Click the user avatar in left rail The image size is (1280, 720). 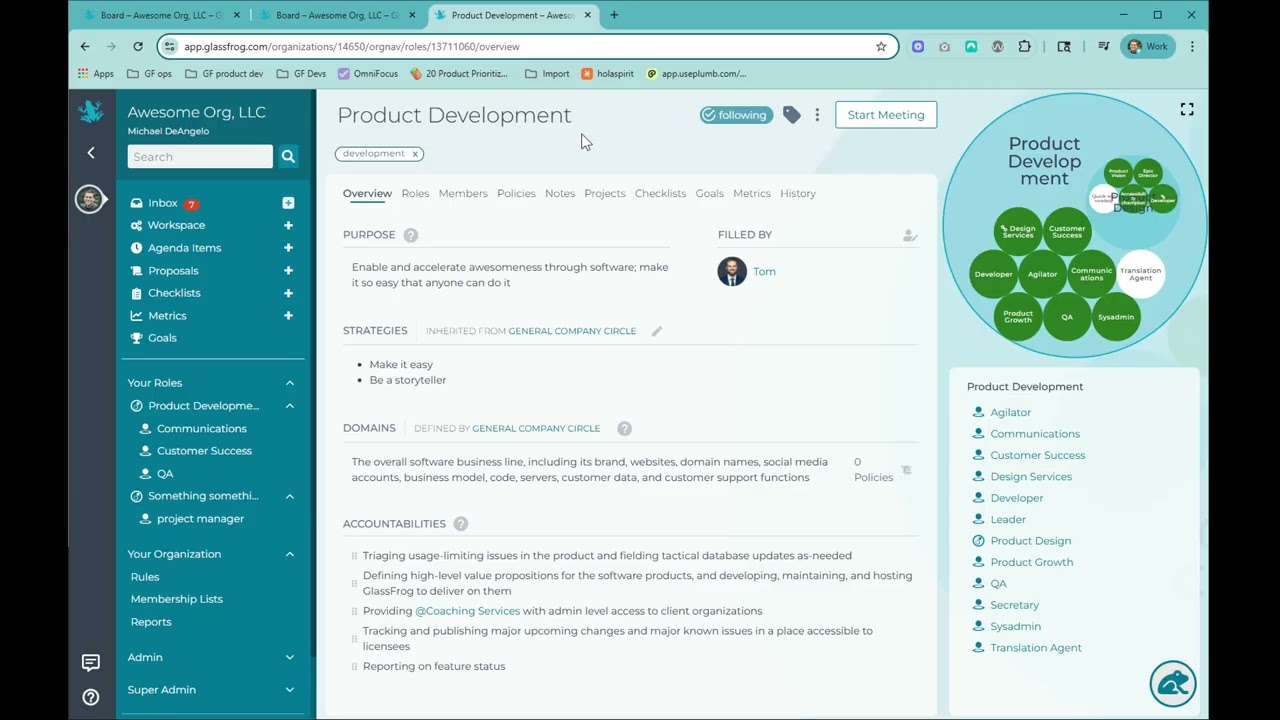(x=89, y=199)
